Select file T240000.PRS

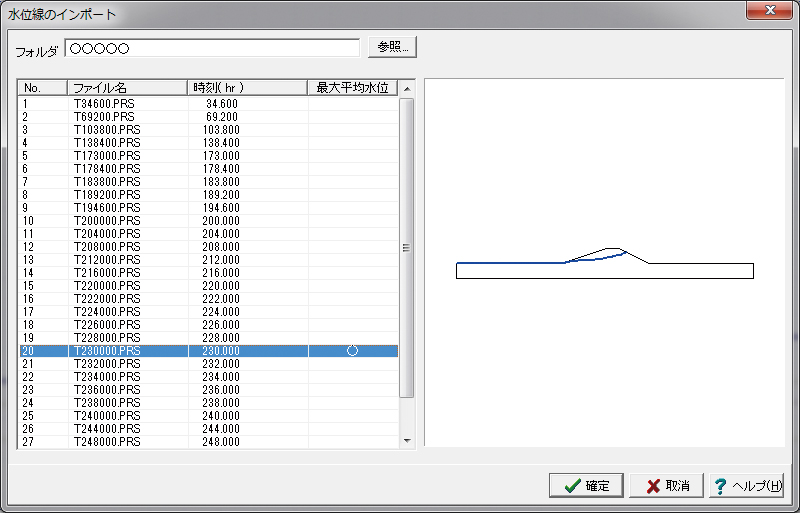coord(107,416)
